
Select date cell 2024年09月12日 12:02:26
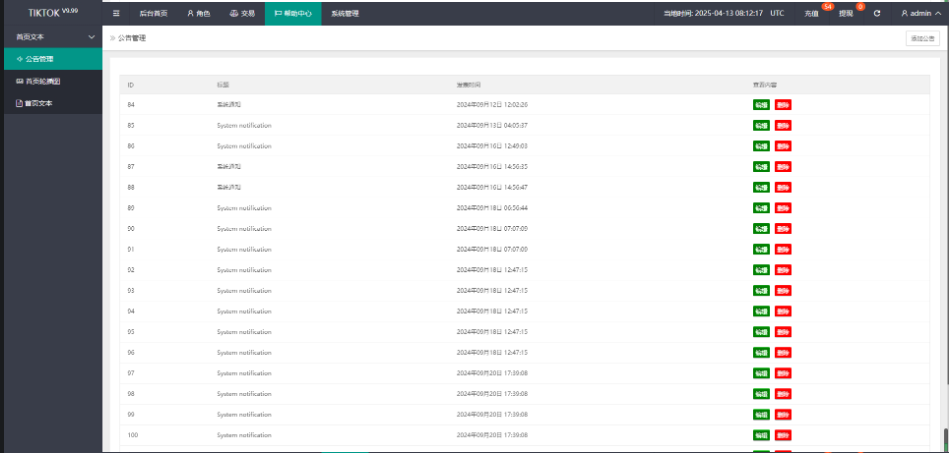pyautogui.click(x=492, y=105)
